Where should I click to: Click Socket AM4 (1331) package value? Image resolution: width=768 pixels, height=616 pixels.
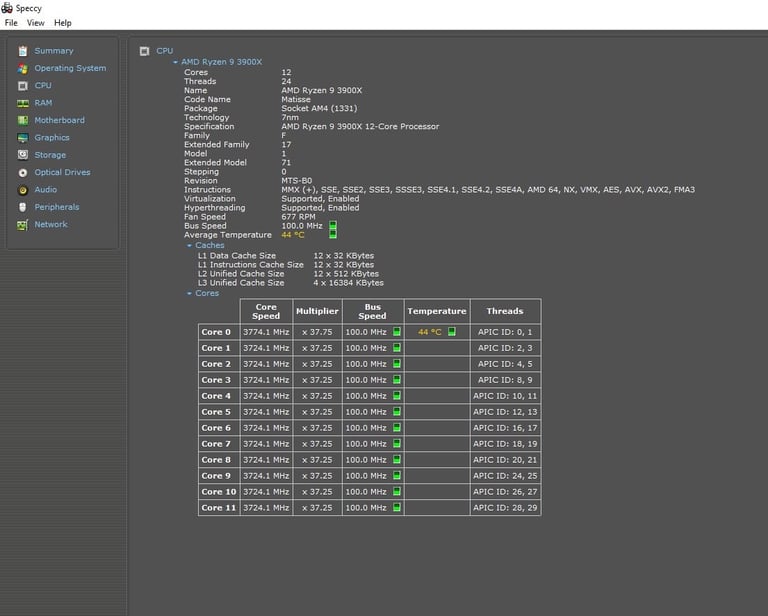pos(319,108)
